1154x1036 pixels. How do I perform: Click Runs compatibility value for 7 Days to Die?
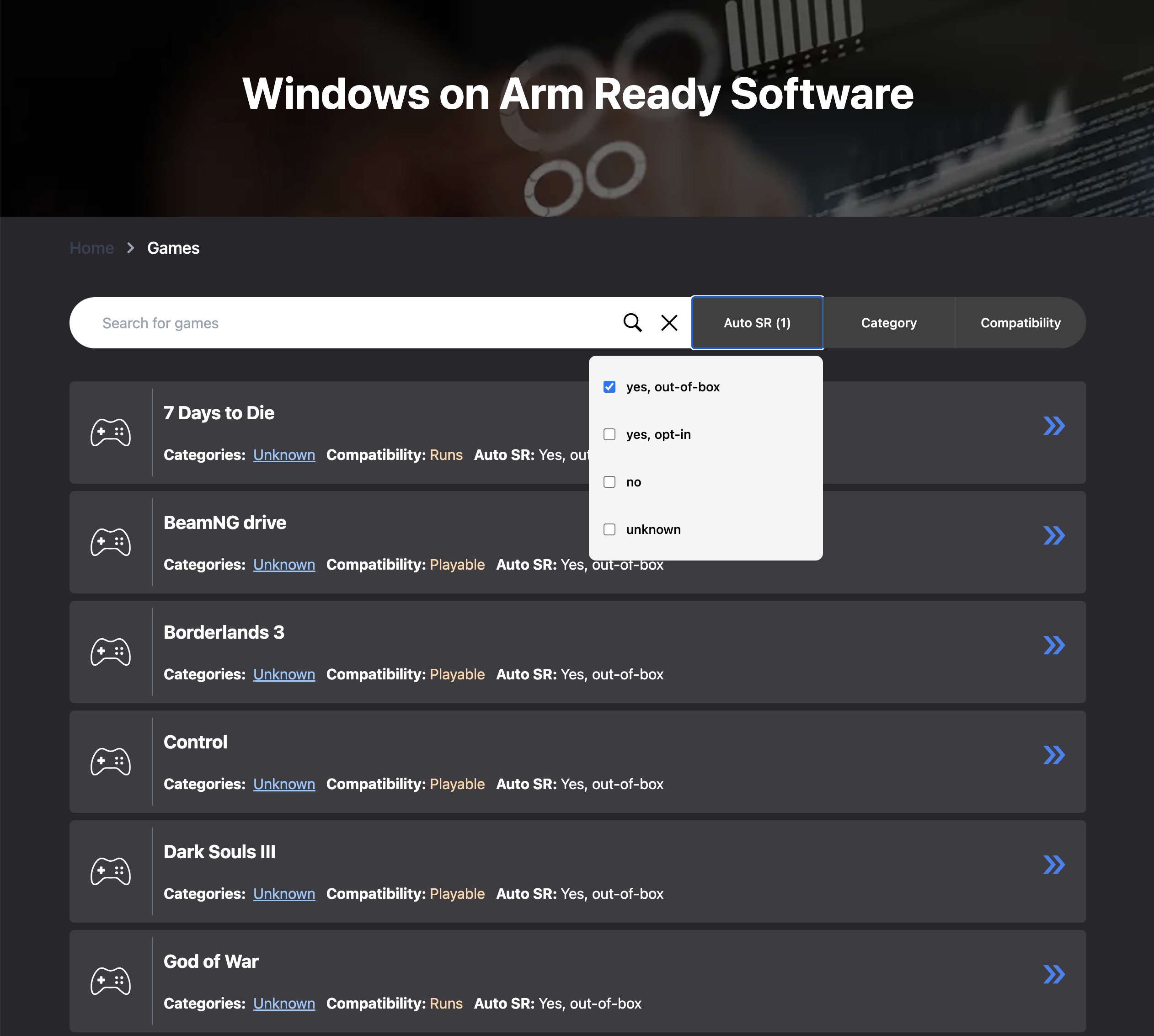pyautogui.click(x=446, y=455)
